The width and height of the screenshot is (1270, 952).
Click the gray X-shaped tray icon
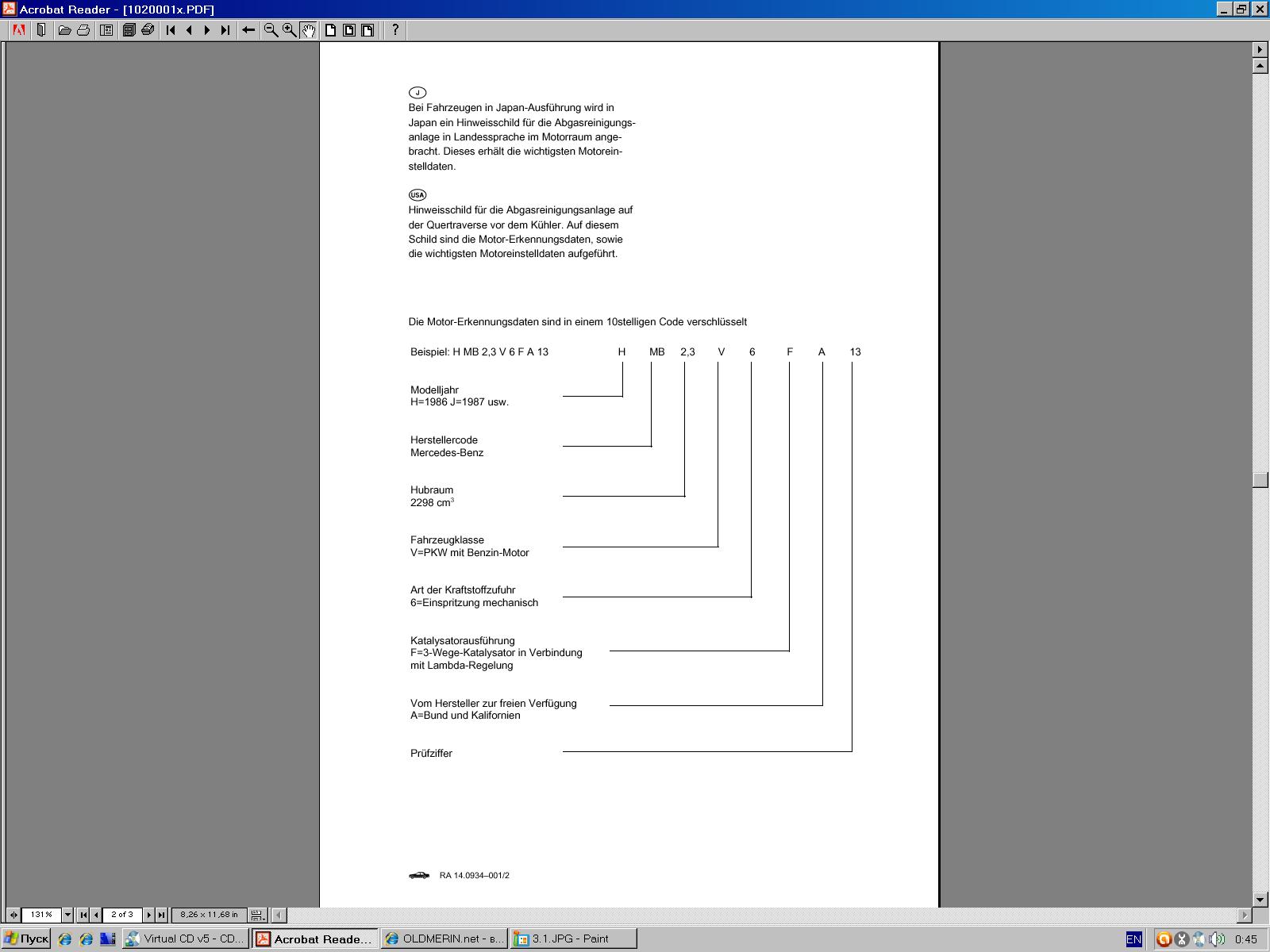coord(1181,939)
